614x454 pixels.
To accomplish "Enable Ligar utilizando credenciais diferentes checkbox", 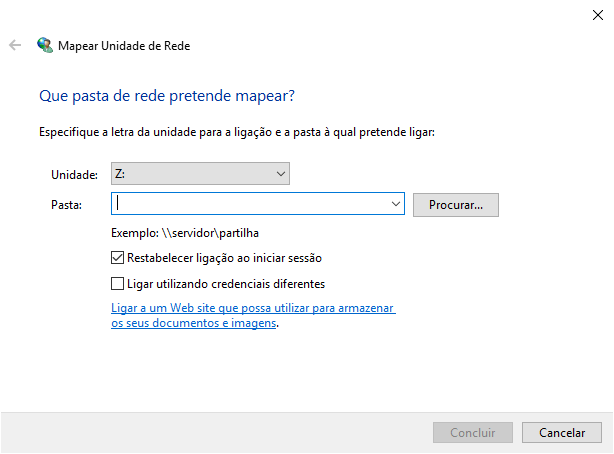I will pos(119,283).
